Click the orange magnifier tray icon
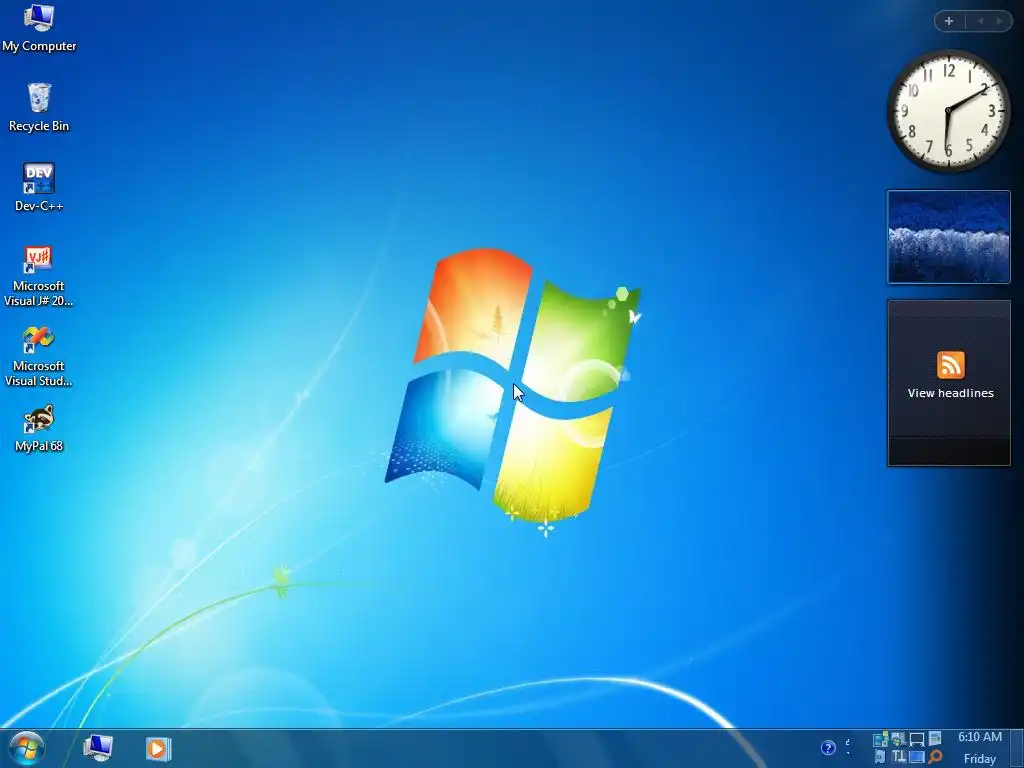 click(x=935, y=757)
